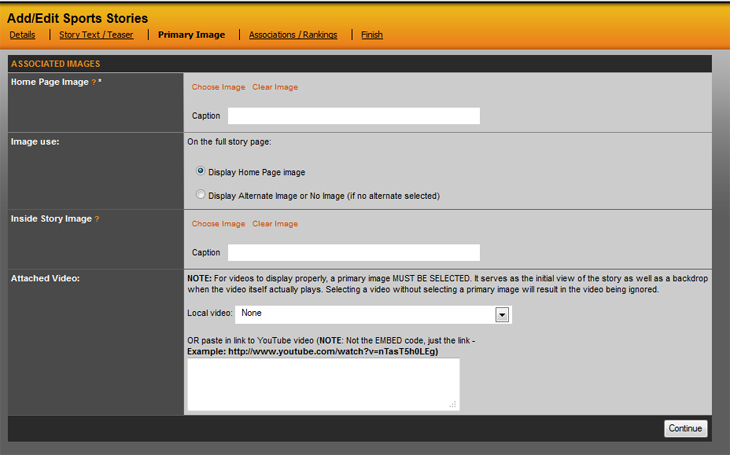Select Display Home Page image radio

[x=200, y=171]
